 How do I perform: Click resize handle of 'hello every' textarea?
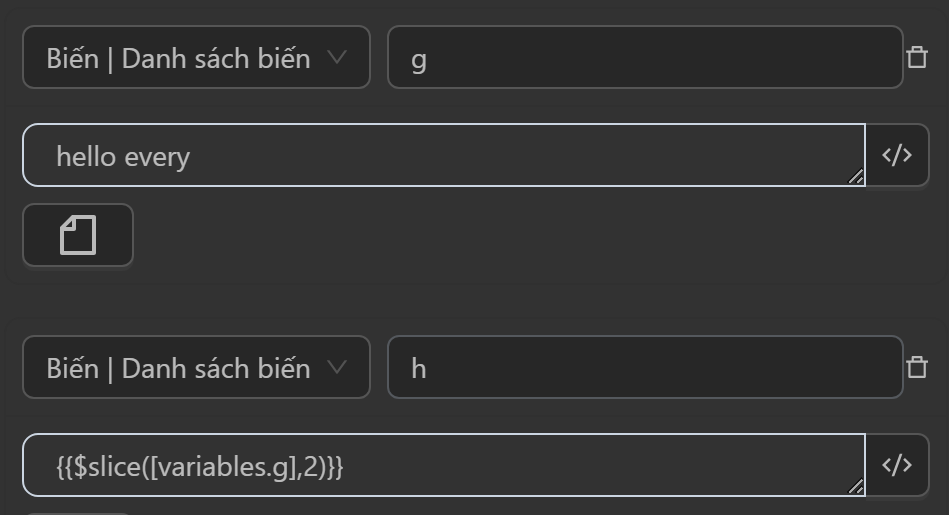[856, 177]
